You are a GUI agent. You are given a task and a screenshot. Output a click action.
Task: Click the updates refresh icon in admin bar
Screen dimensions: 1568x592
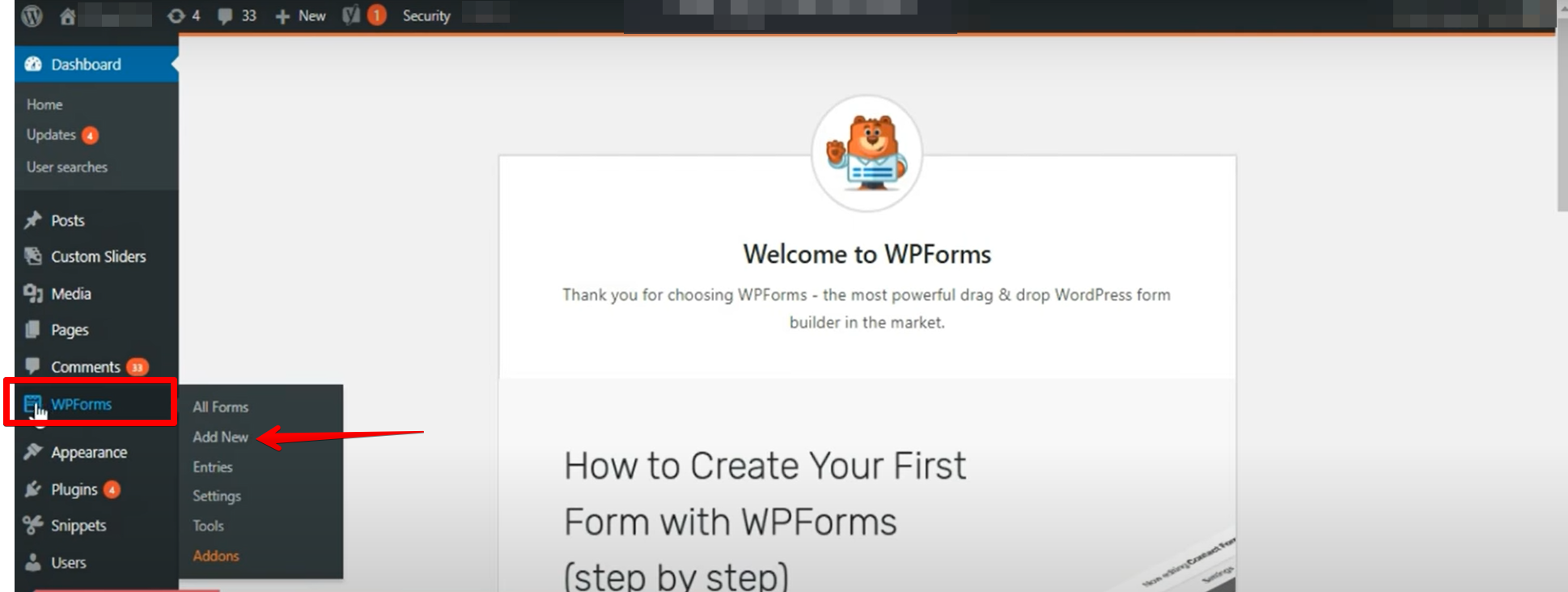pos(176,15)
